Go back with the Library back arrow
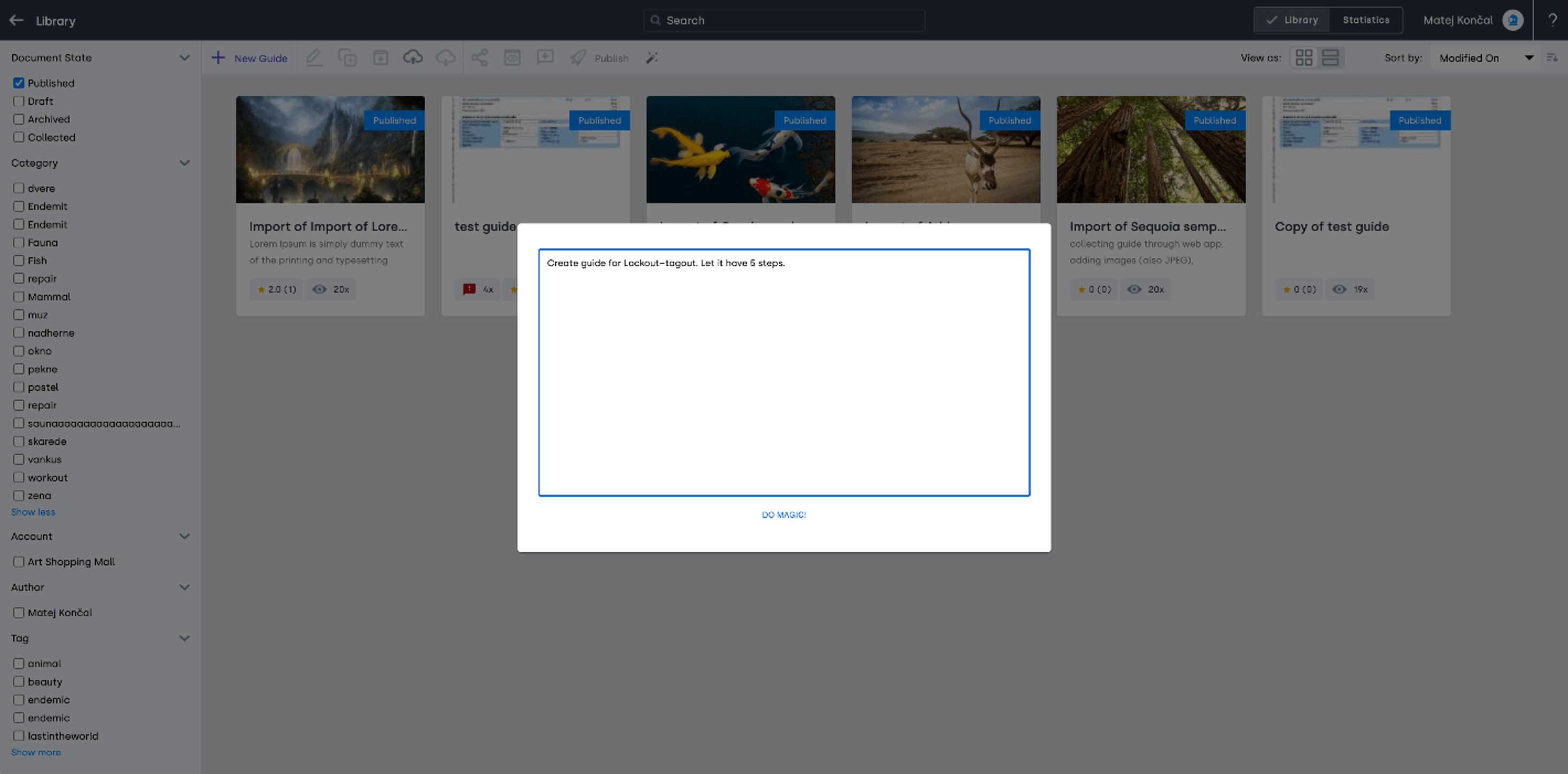Image resolution: width=1568 pixels, height=774 pixels. (17, 20)
